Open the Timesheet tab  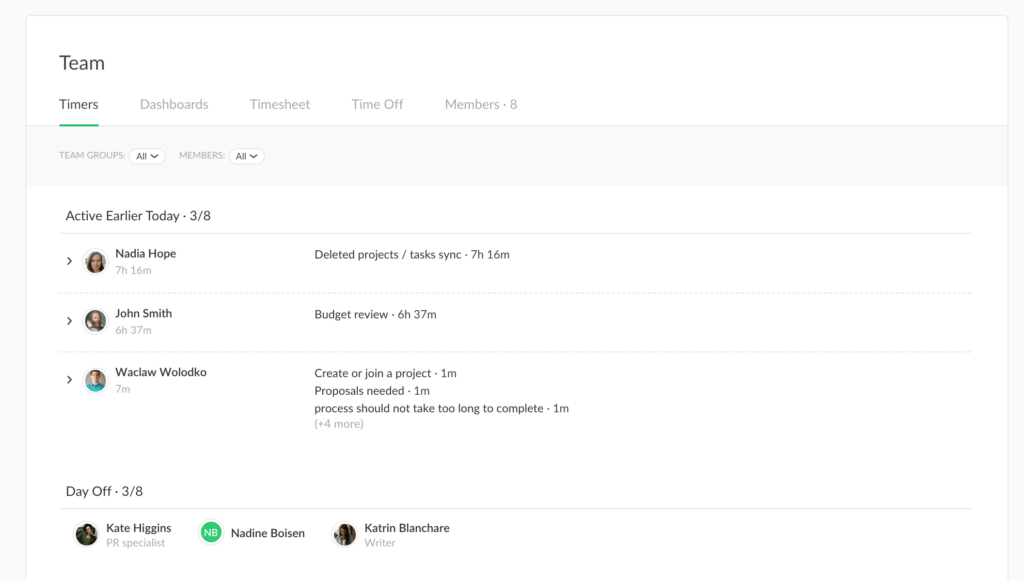coord(280,104)
